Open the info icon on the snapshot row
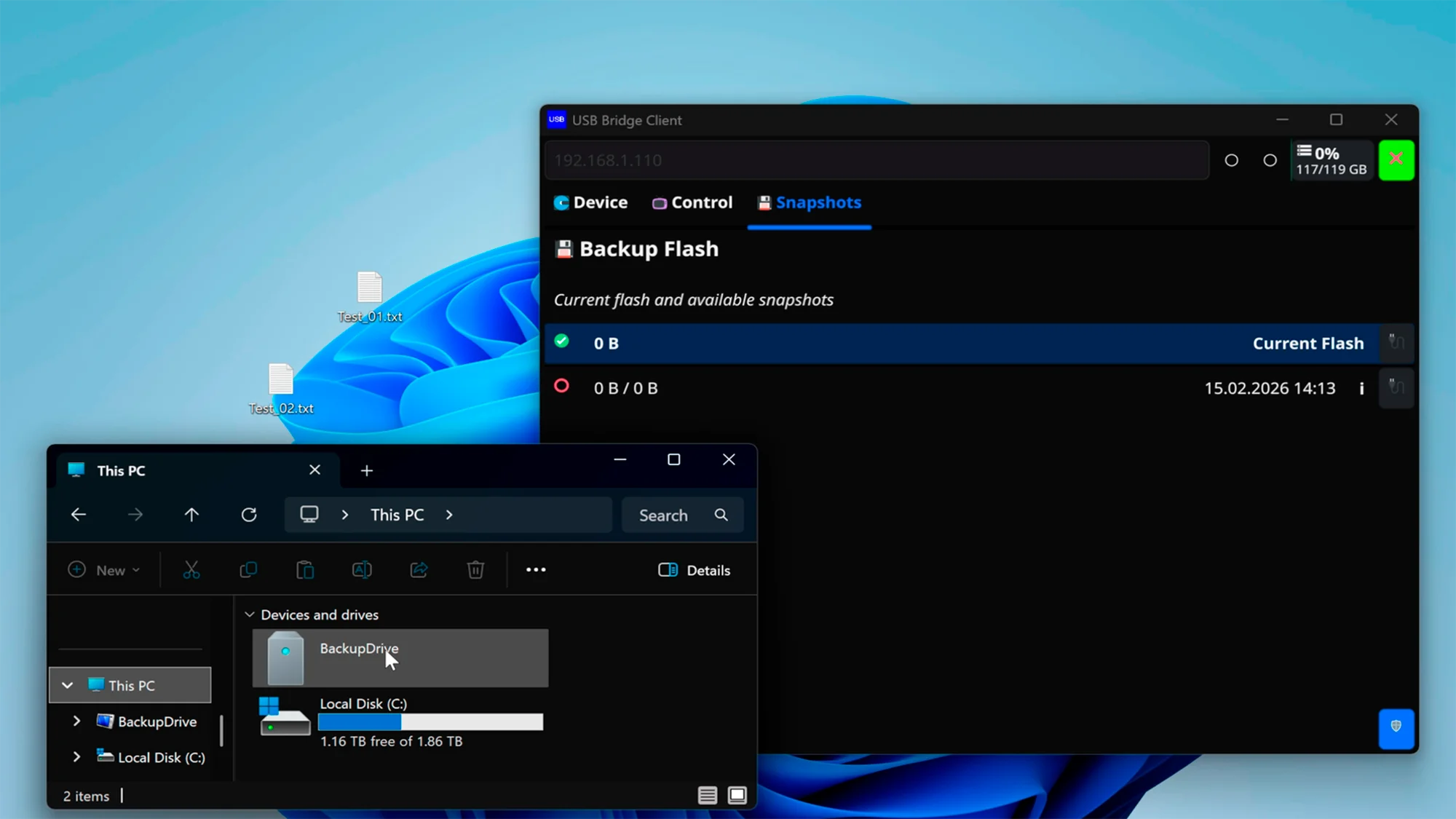This screenshot has width=1456, height=819. (1361, 388)
